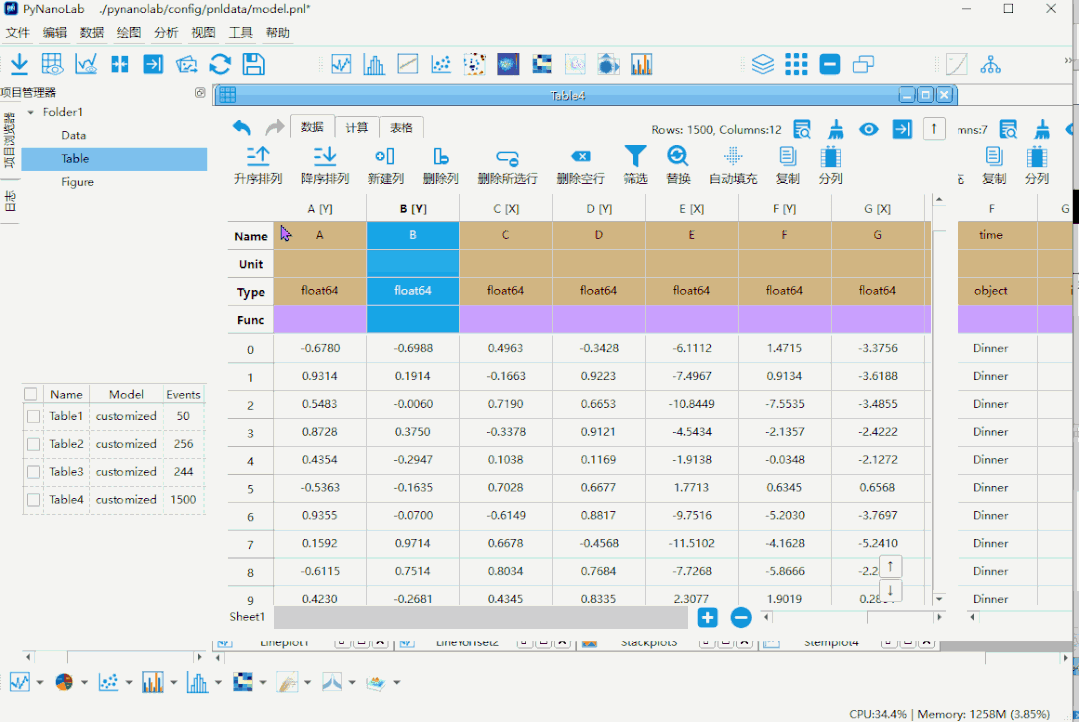Click the Table4 vertical scrollbar track
This screenshot has height=722, width=1079.
[x=939, y=399]
